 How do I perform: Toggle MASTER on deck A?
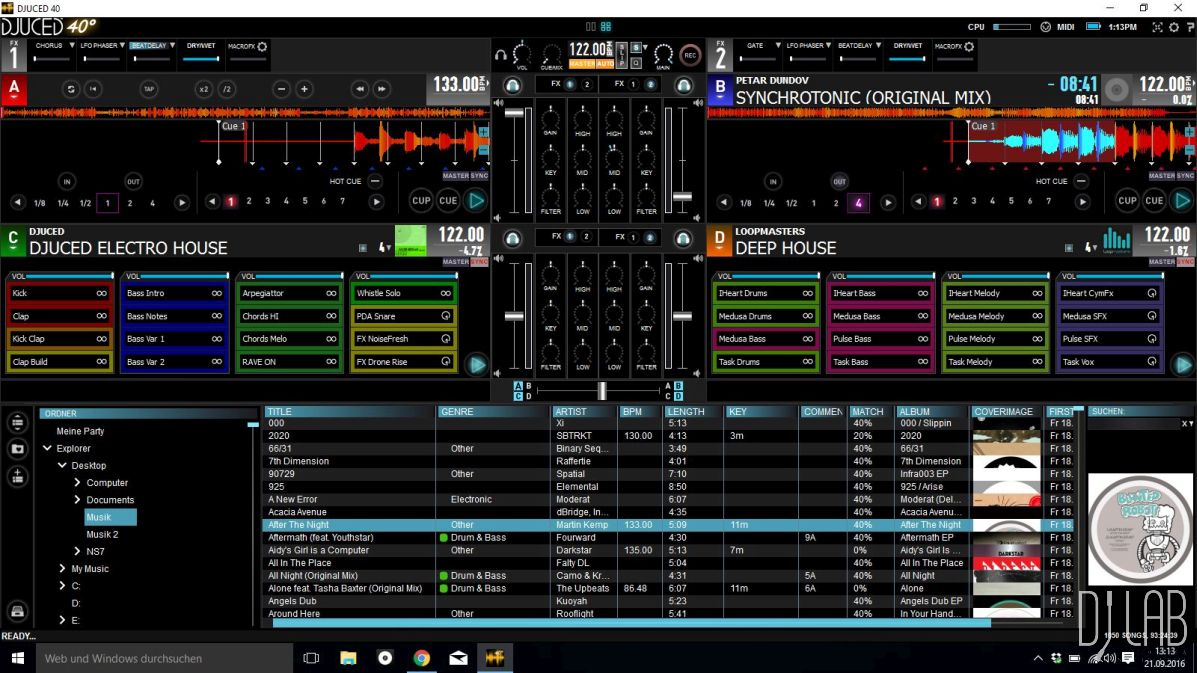coord(455,176)
